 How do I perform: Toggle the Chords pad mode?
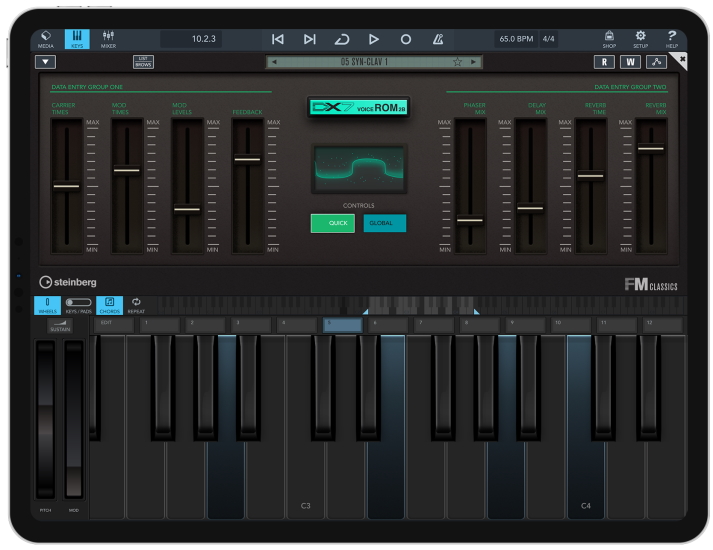[x=109, y=304]
